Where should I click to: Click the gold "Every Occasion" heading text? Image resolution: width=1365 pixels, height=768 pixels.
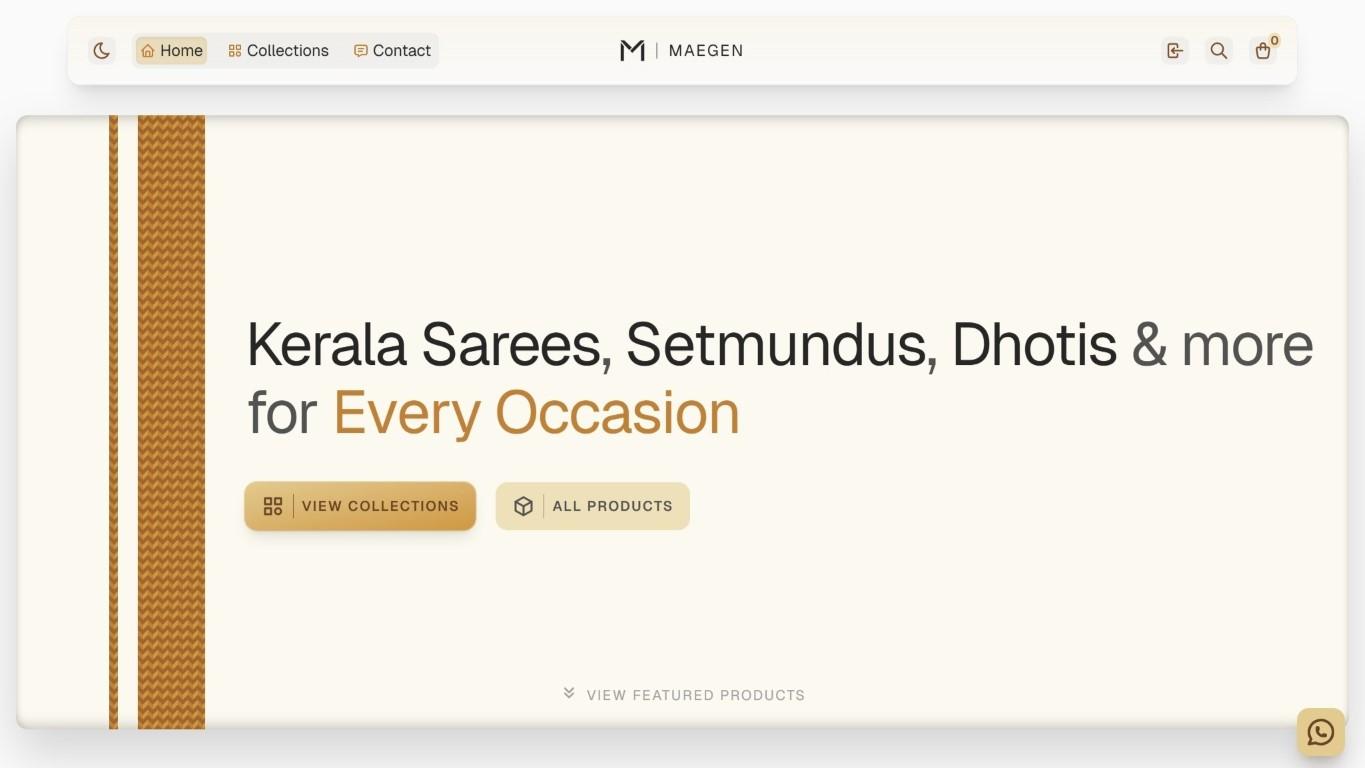pos(536,412)
